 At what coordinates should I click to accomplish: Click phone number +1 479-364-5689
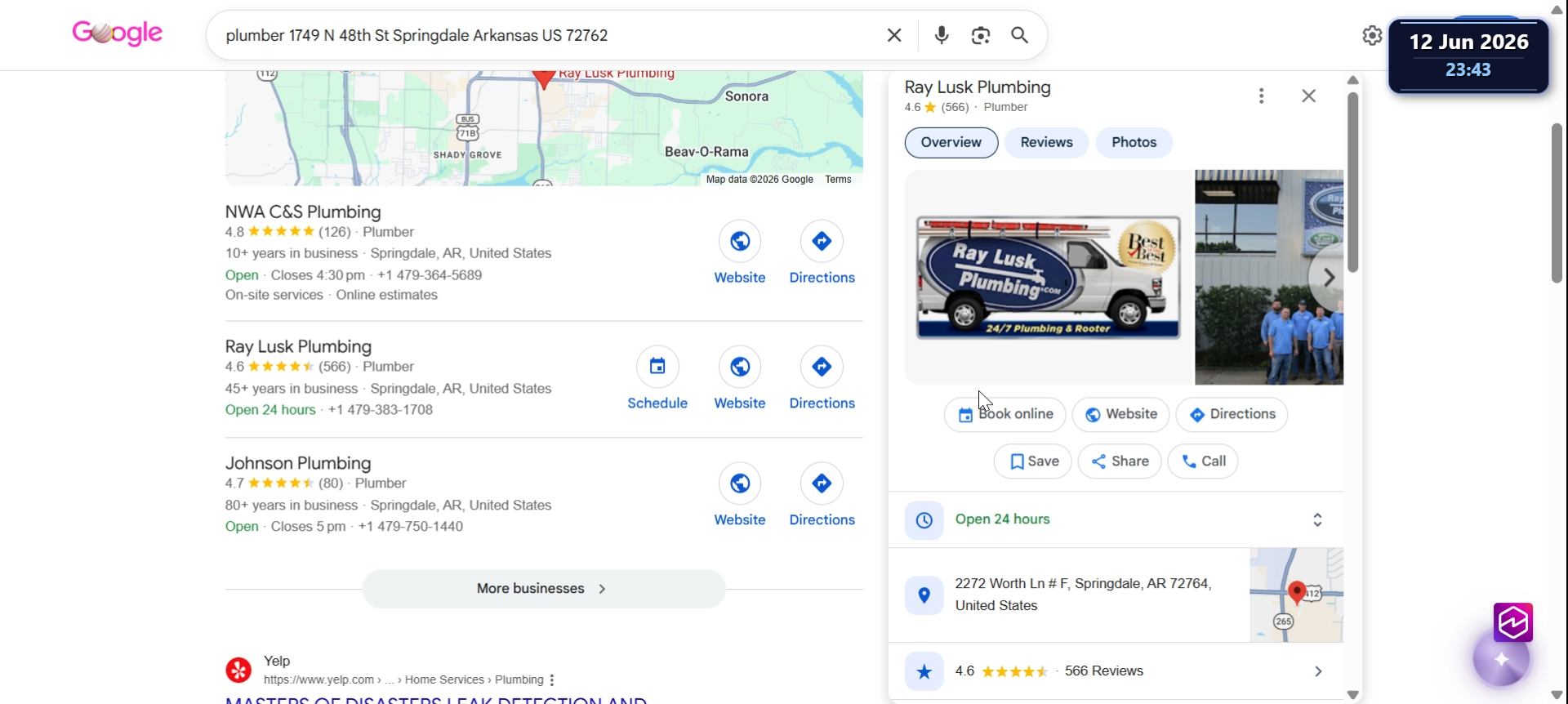(x=430, y=275)
